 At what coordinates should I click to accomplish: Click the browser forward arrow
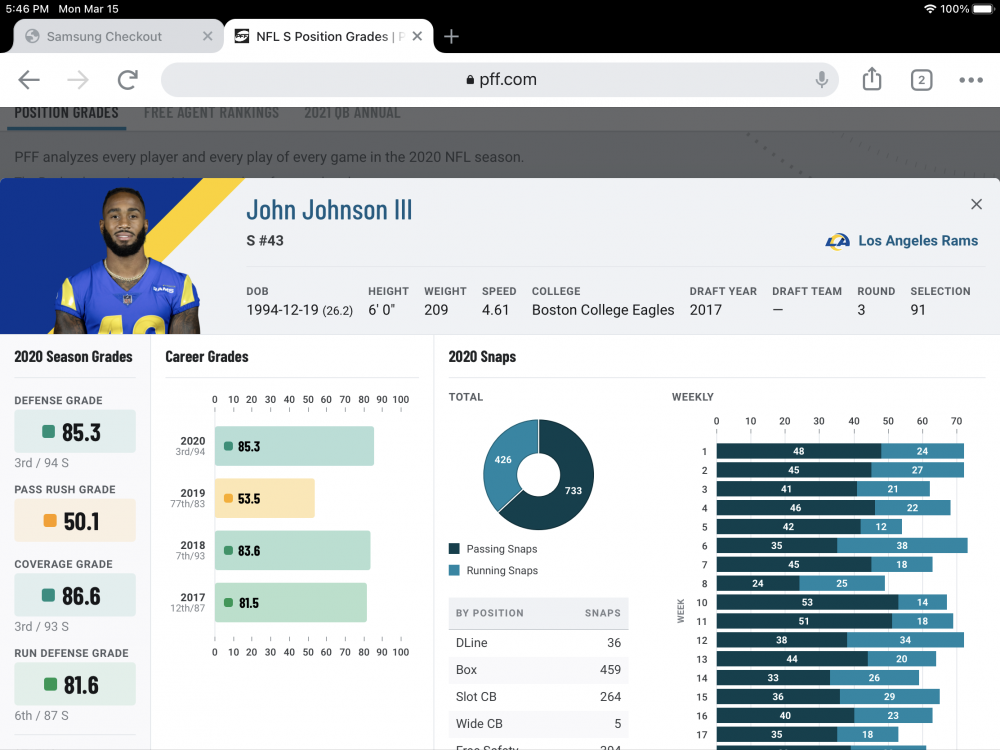pyautogui.click(x=78, y=80)
